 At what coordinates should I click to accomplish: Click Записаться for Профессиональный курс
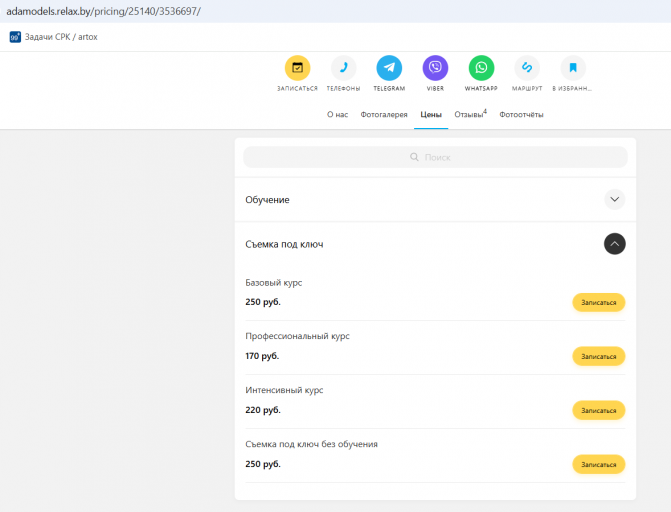pos(599,357)
